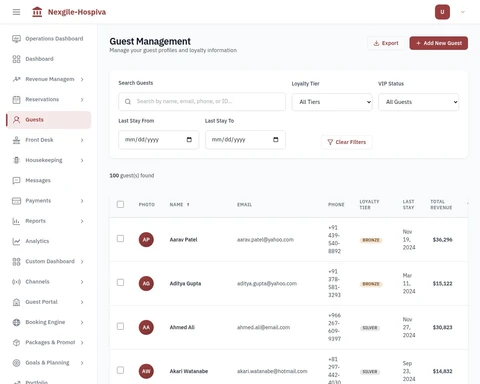The image size is (480, 384).
Task: Click the TOTAL REVENUE column header
Action: pos(441,205)
